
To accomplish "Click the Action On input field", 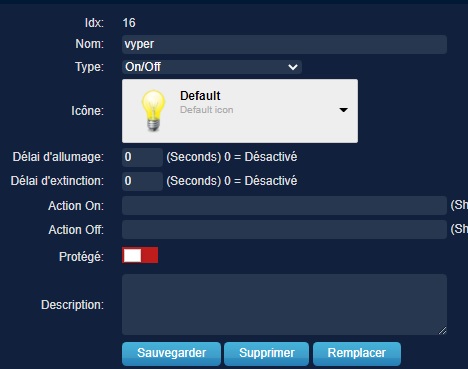I will tap(284, 205).
